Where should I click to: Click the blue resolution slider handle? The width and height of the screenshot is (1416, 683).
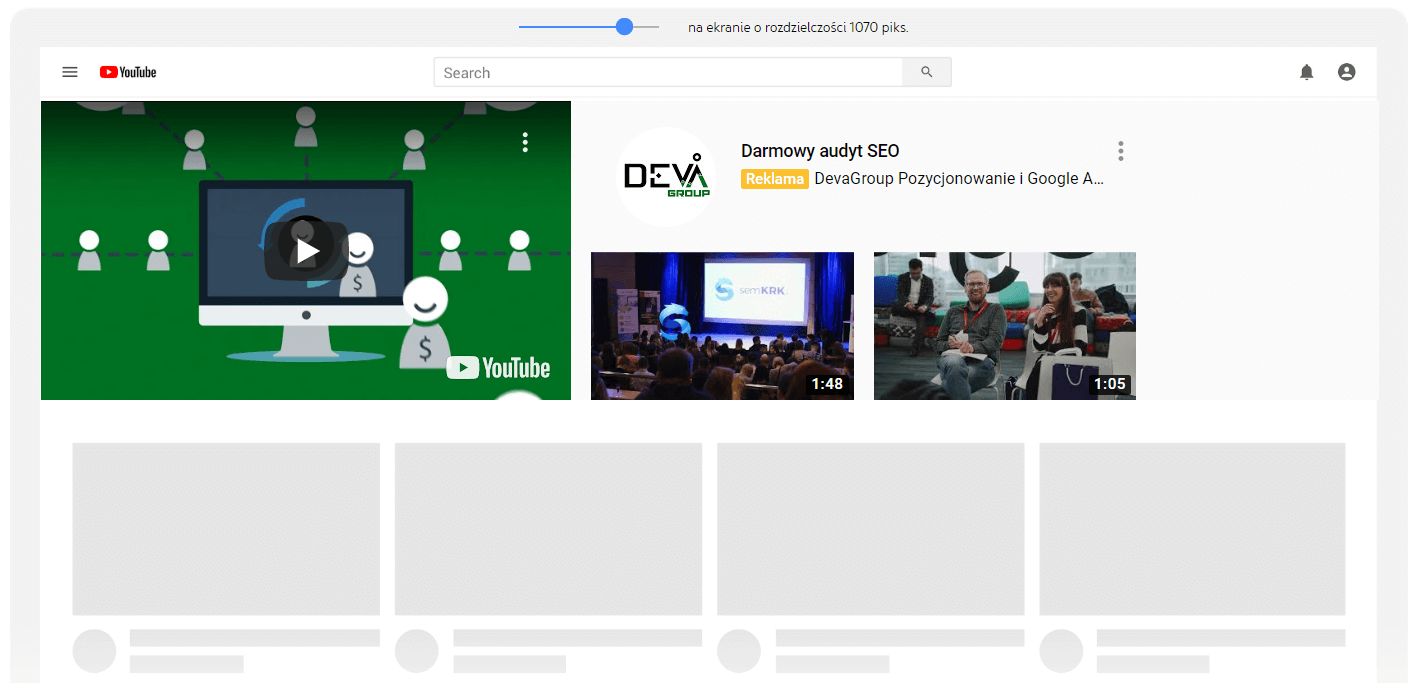pyautogui.click(x=625, y=27)
